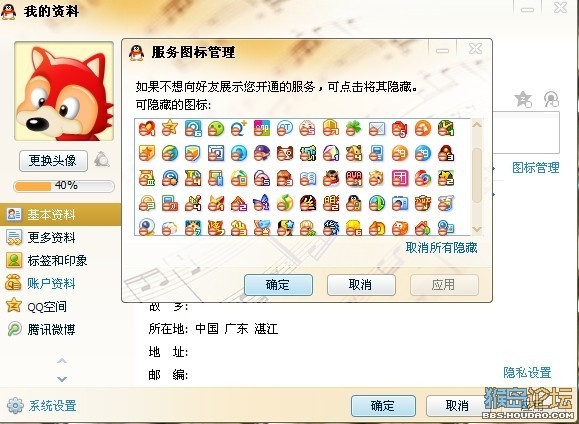Hide the blue QT bubble service icon
This screenshot has width=579, height=424.
[285, 128]
